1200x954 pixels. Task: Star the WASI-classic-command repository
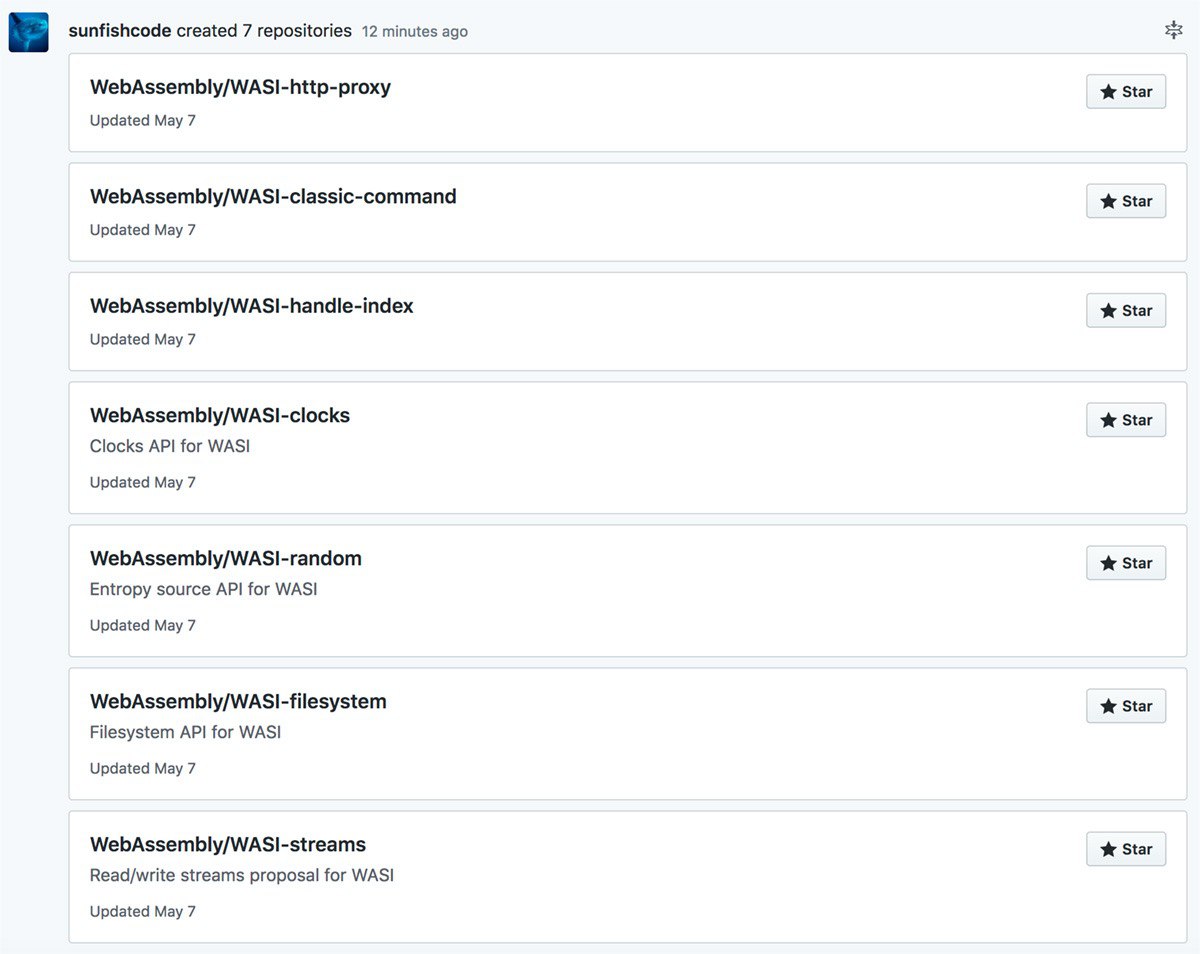coord(1126,201)
